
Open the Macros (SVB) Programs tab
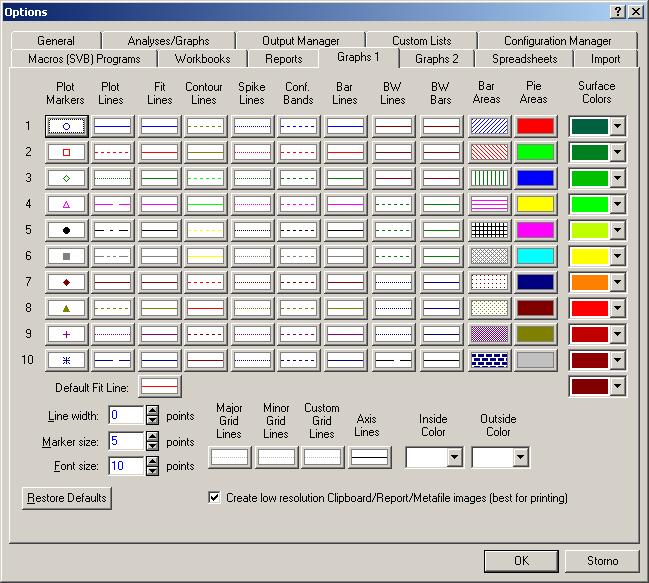(x=84, y=59)
